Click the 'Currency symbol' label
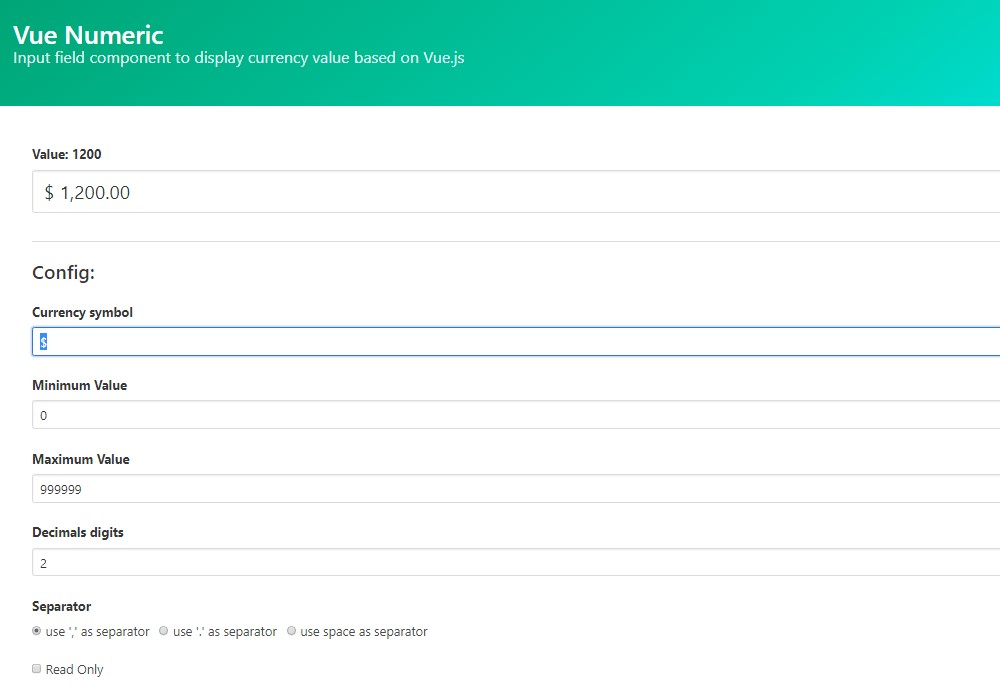1000x700 pixels. [x=82, y=312]
